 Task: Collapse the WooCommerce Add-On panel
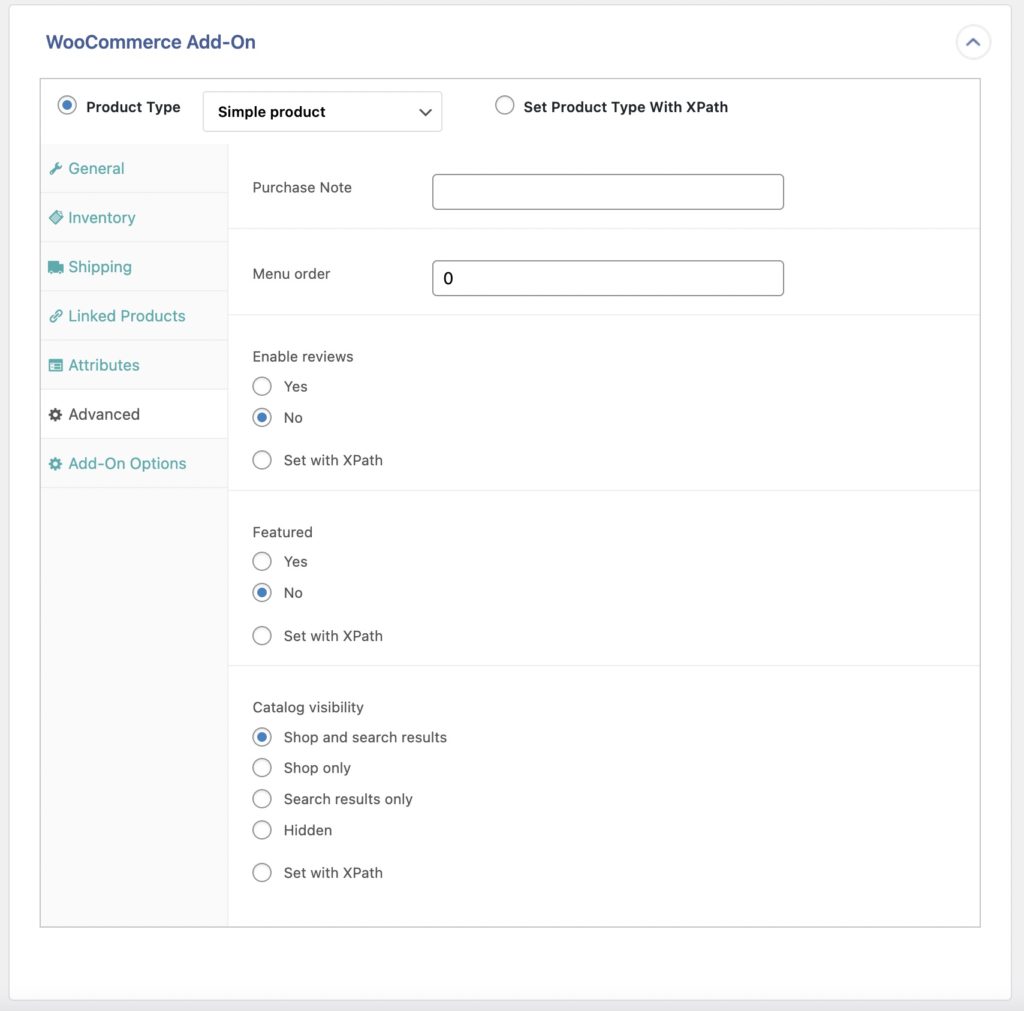pos(973,42)
